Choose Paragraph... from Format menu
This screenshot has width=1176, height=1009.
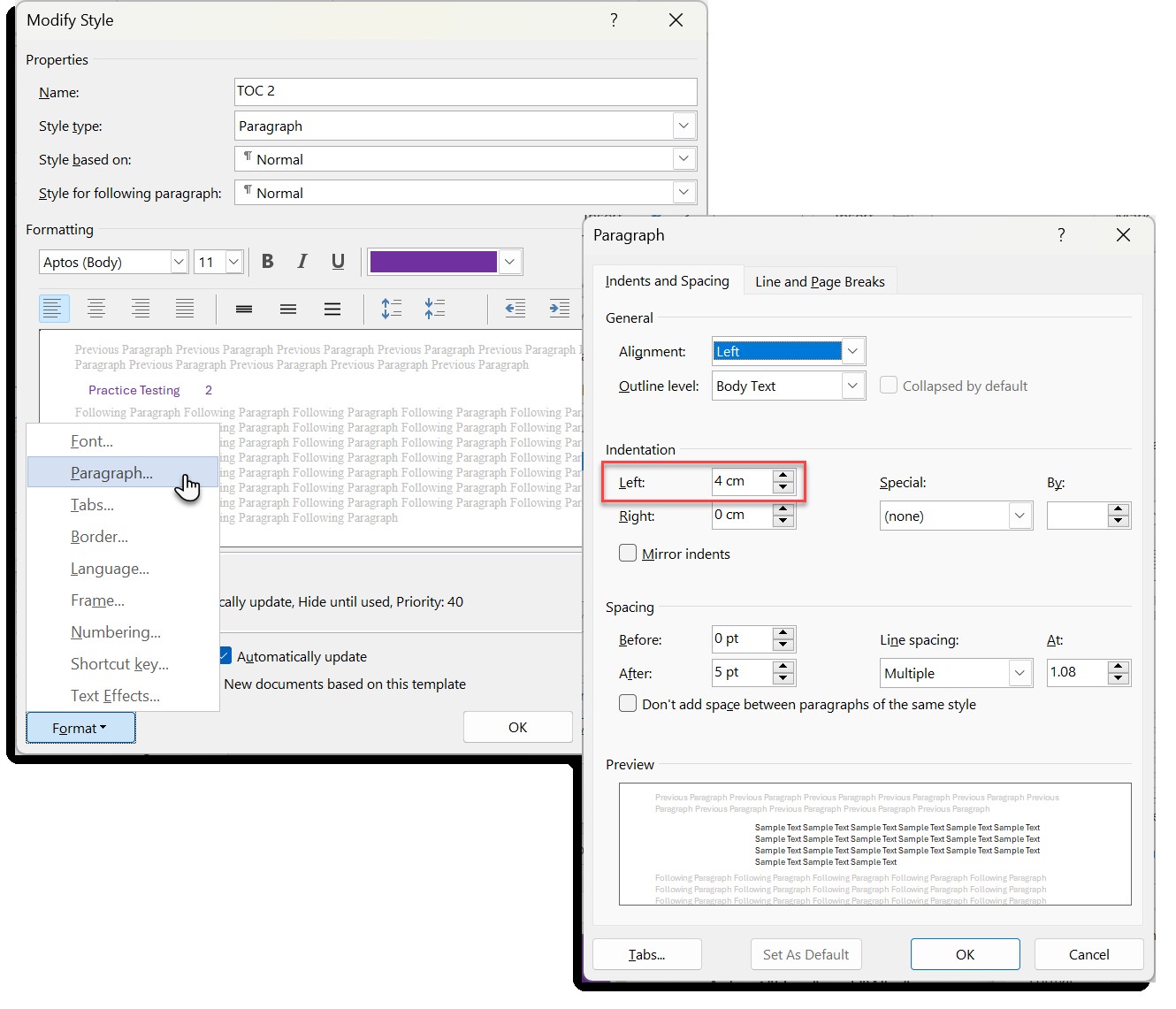tap(123, 472)
